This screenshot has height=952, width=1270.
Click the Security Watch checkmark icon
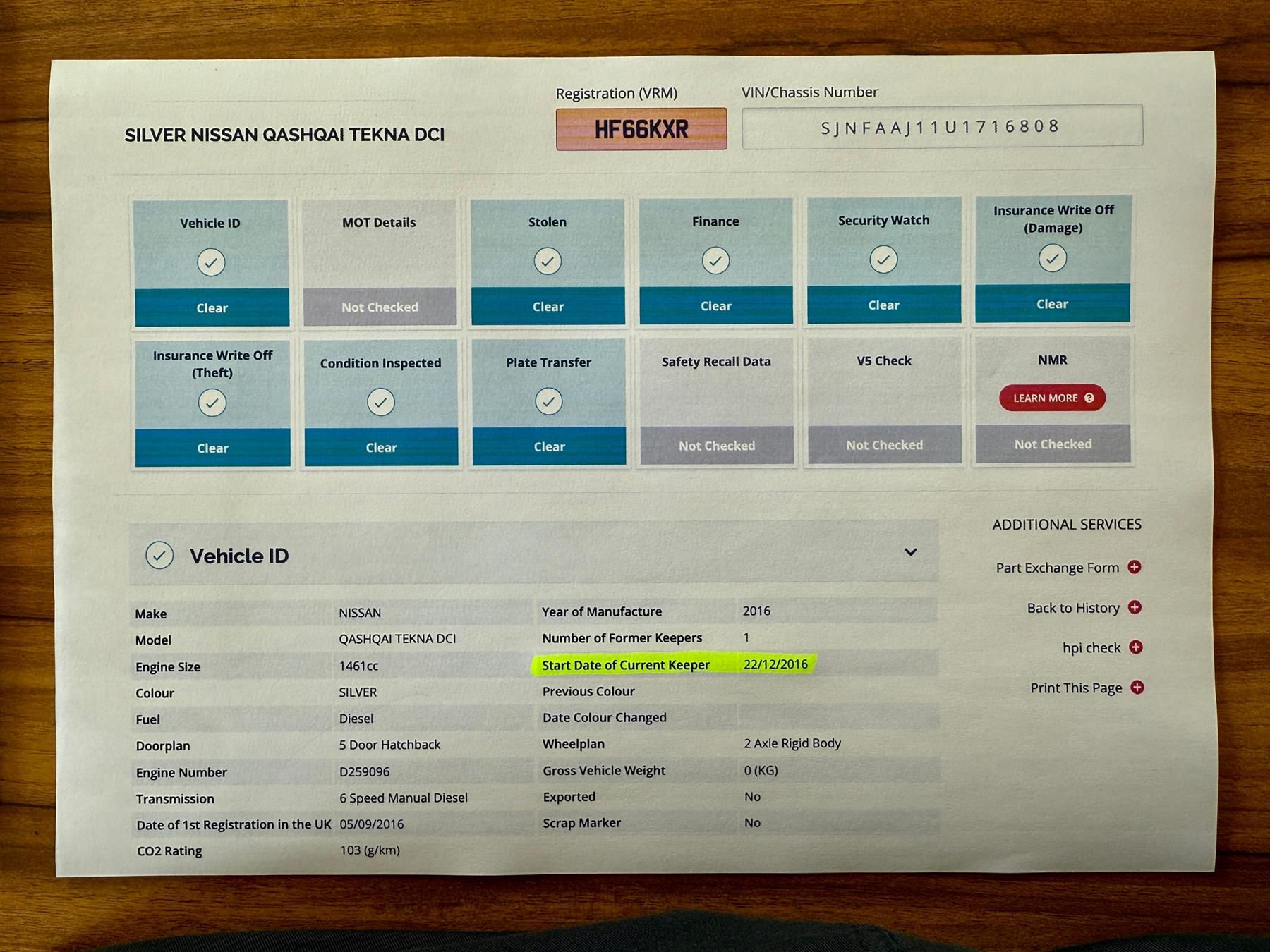click(x=883, y=259)
